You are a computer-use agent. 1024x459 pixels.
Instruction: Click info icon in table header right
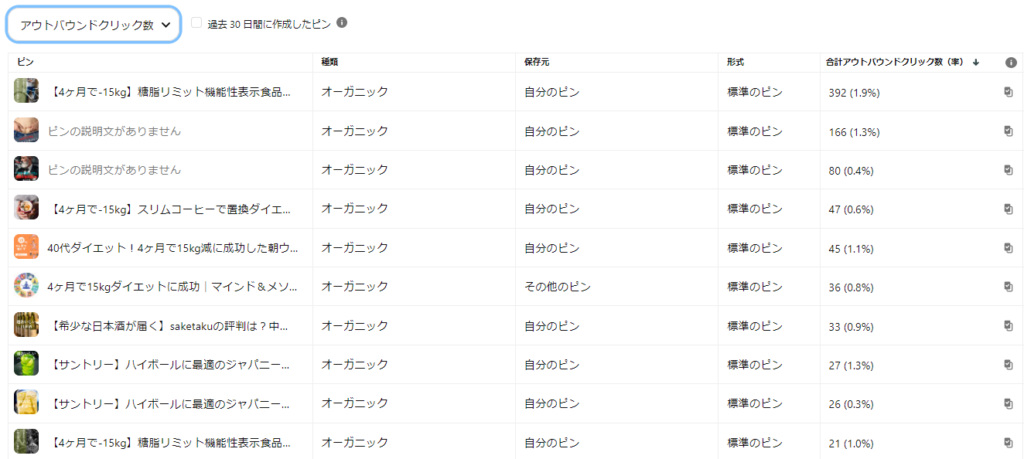[1010, 63]
